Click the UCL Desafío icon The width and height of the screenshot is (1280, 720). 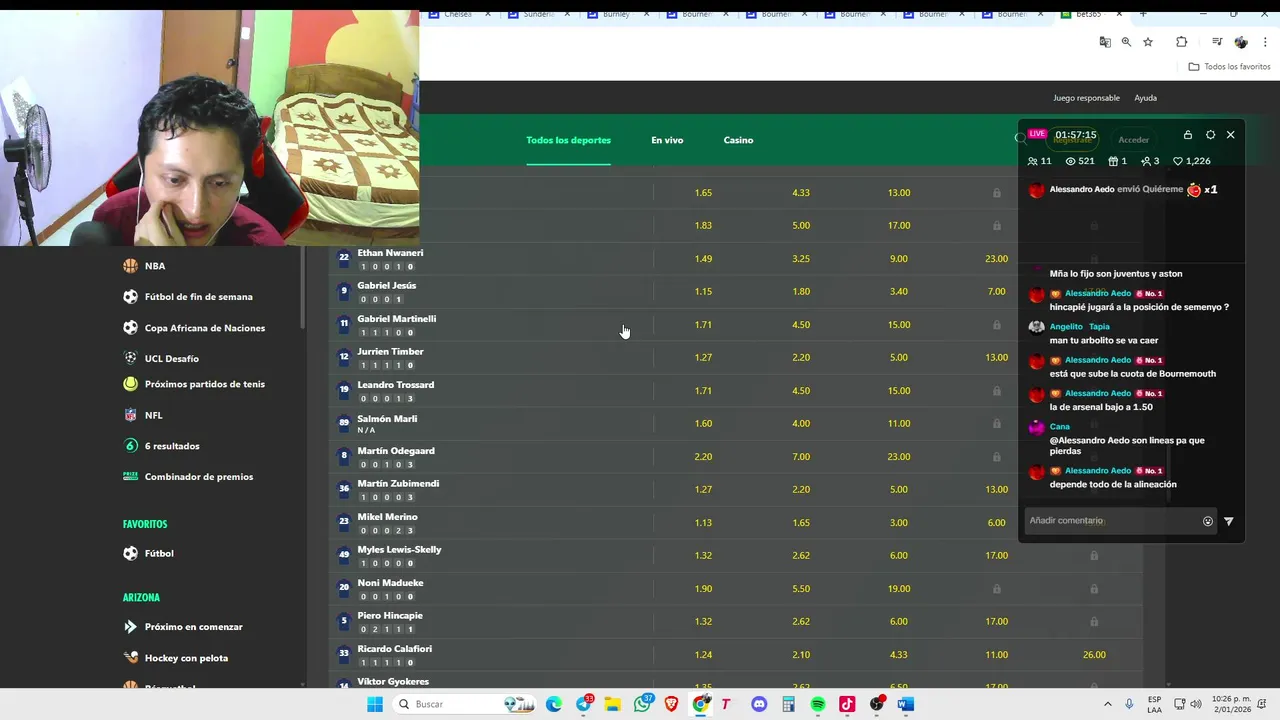(130, 358)
